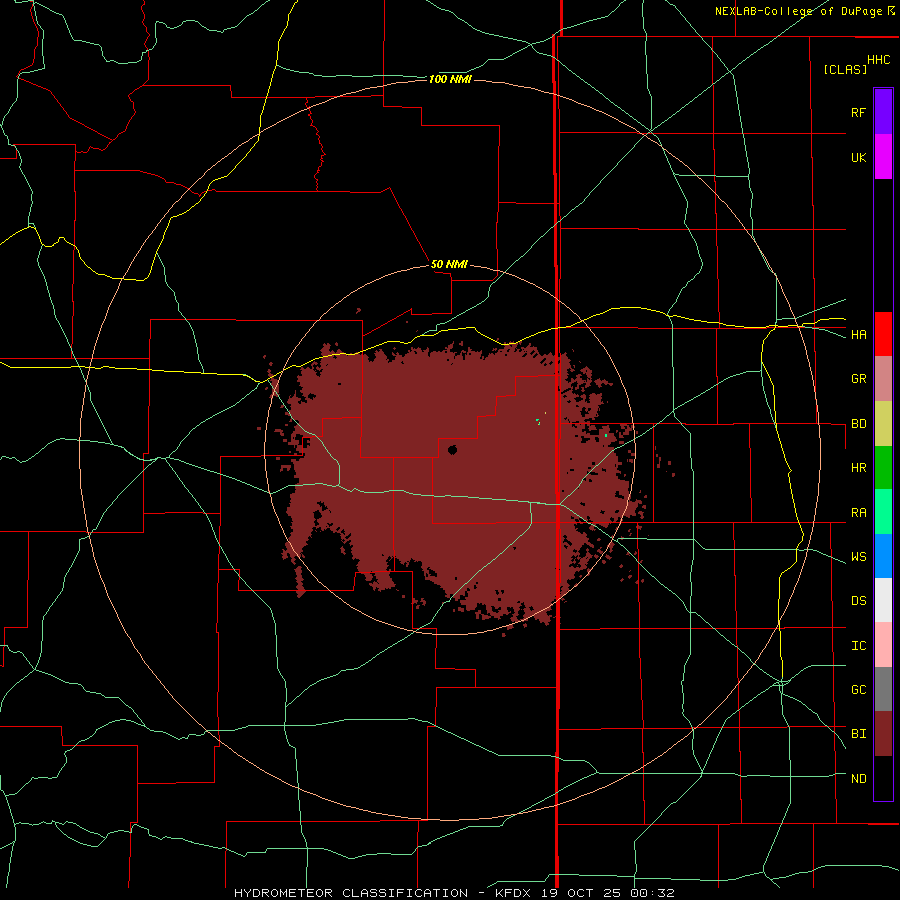
Task: Click the UK legend label
Action: 858,157
